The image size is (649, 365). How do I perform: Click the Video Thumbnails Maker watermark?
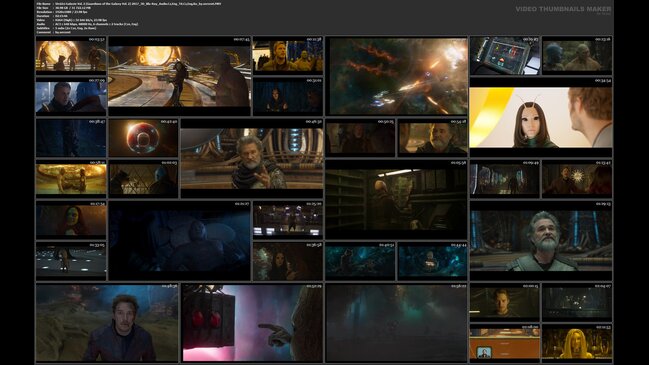(x=563, y=9)
